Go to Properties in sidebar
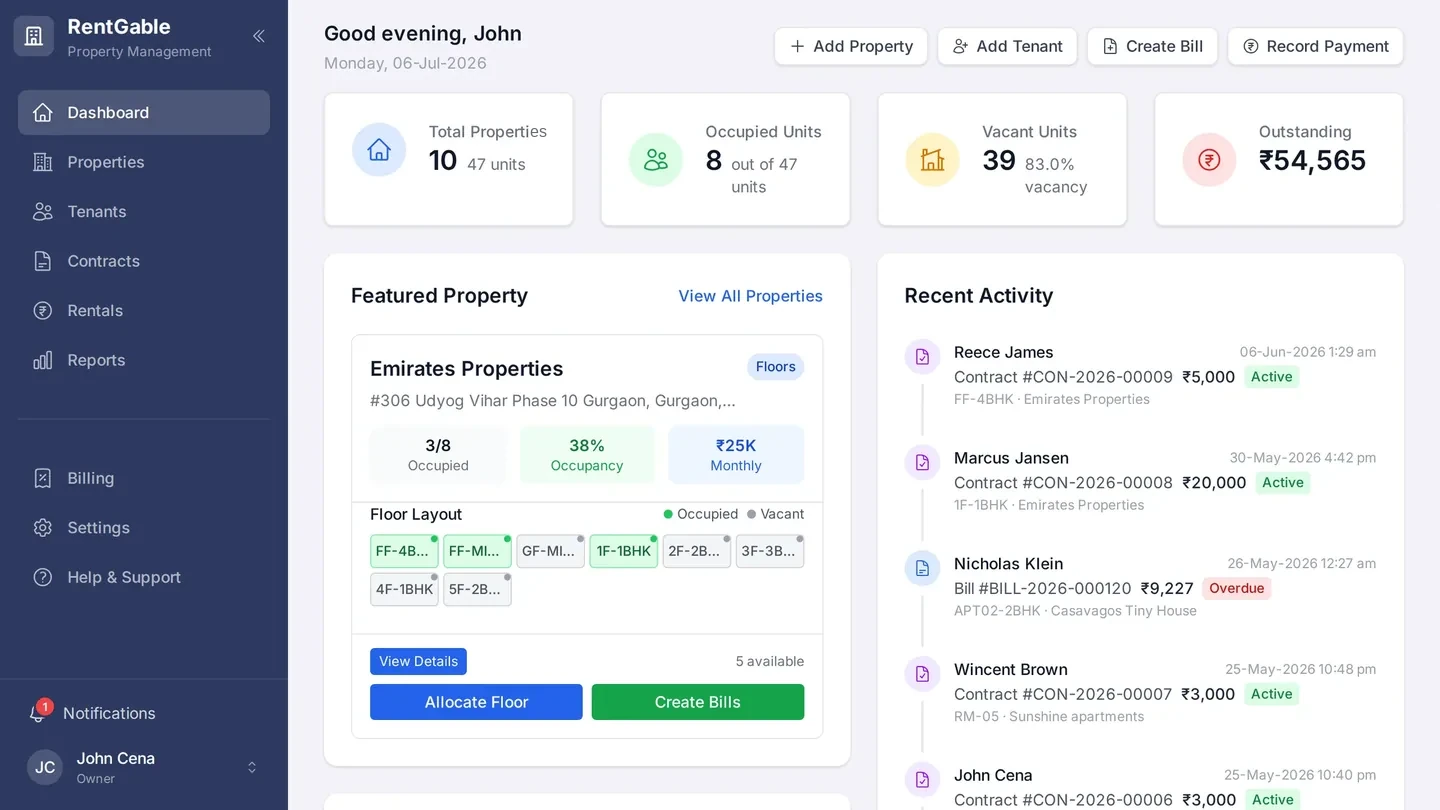 tap(144, 162)
